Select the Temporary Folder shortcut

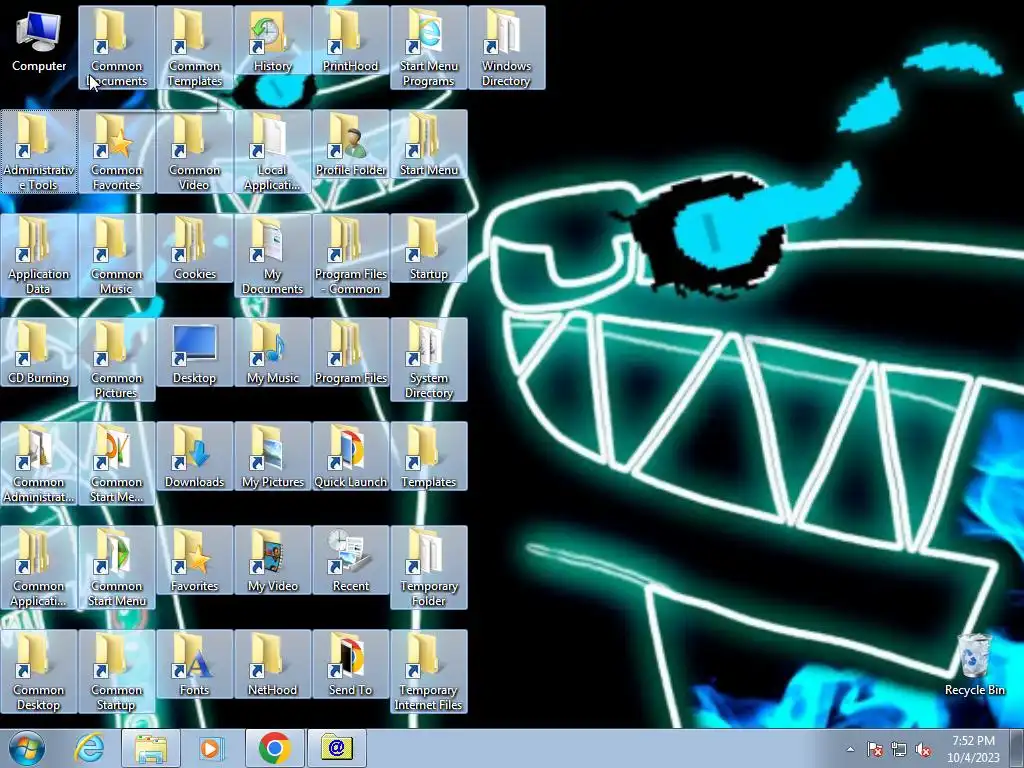point(428,568)
